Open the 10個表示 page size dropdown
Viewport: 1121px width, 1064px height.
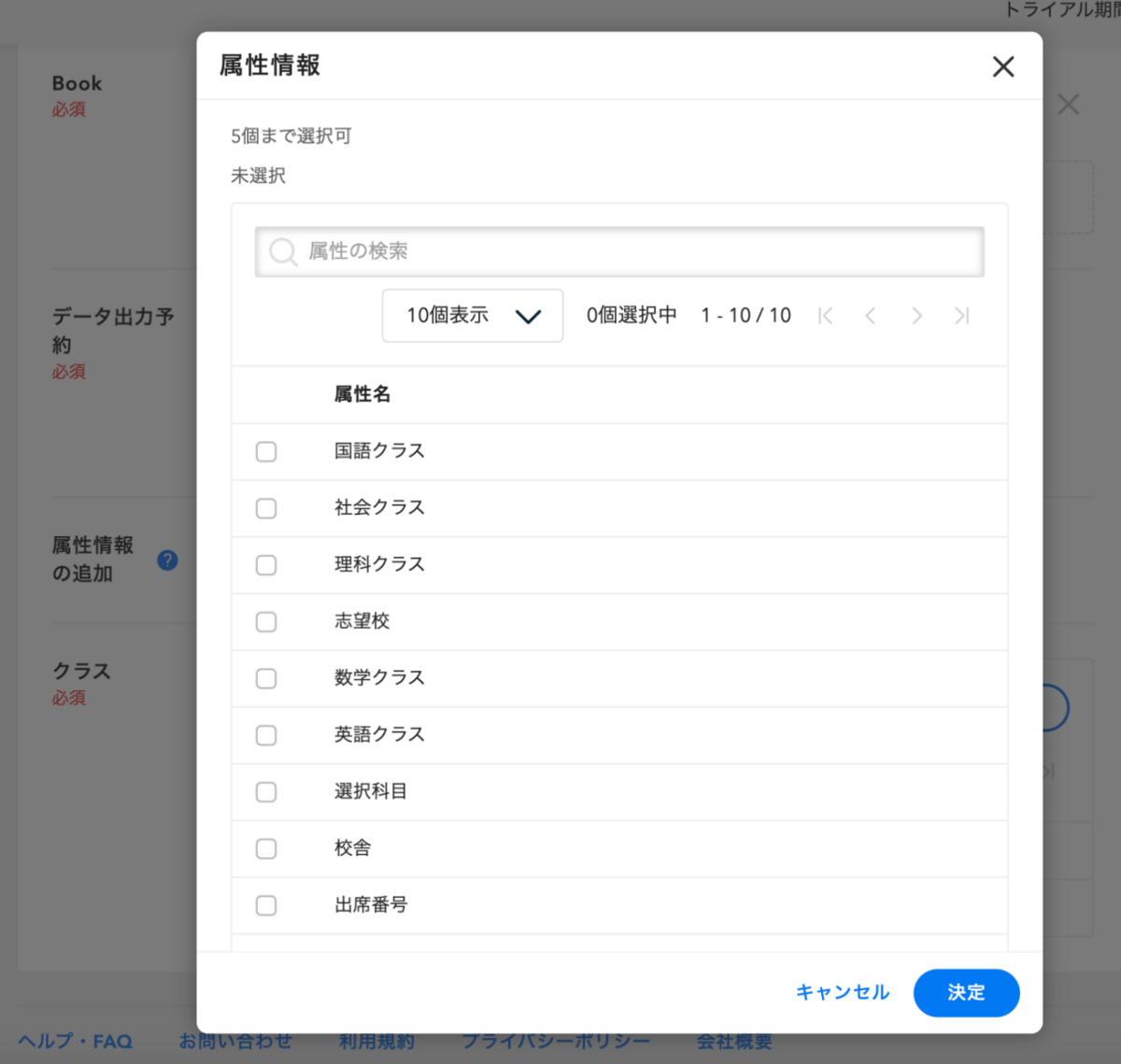click(473, 316)
